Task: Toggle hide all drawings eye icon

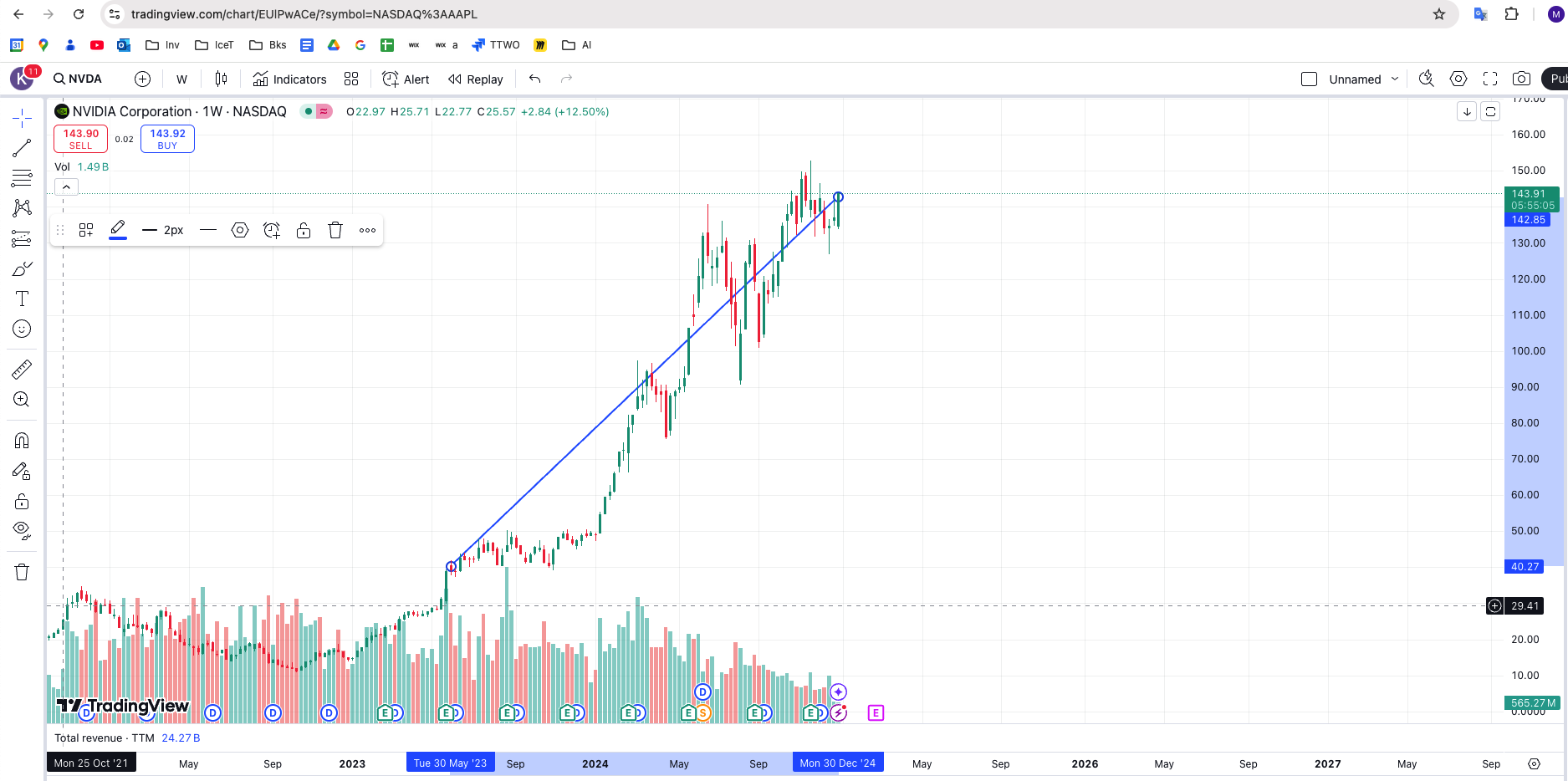Action: coord(22,531)
